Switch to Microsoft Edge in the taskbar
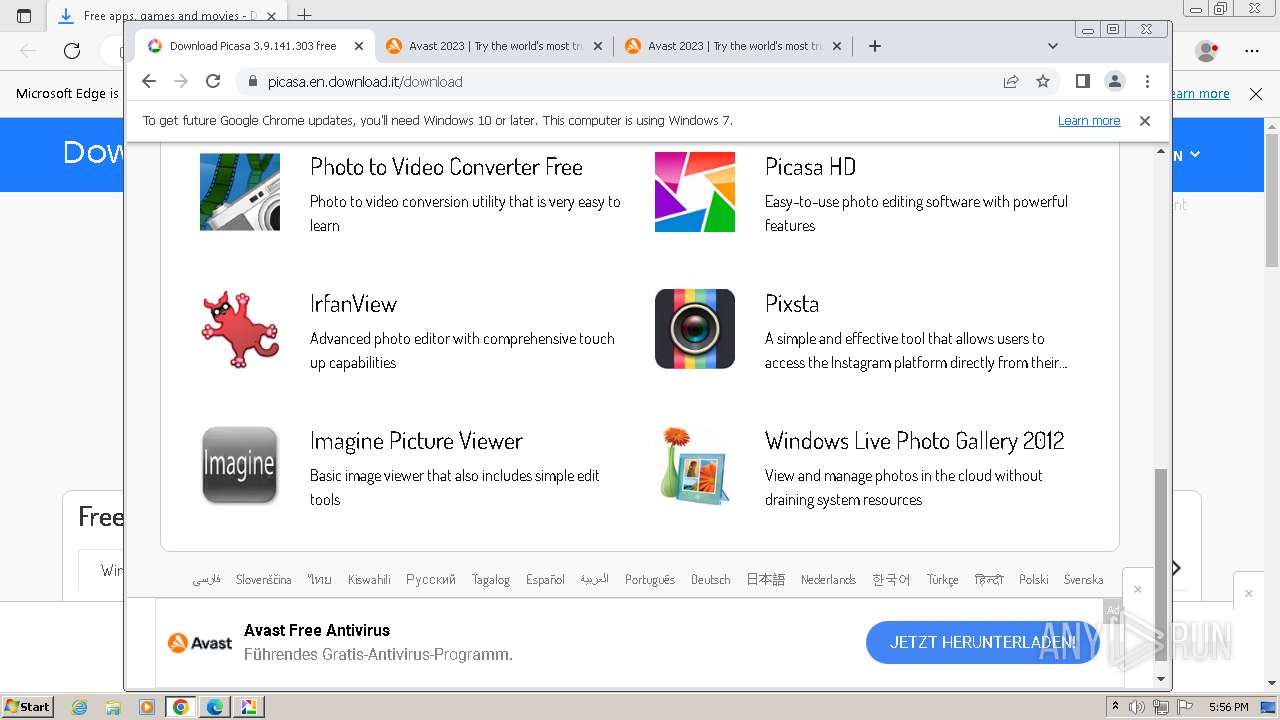The height and width of the screenshot is (720, 1280). coord(215,707)
